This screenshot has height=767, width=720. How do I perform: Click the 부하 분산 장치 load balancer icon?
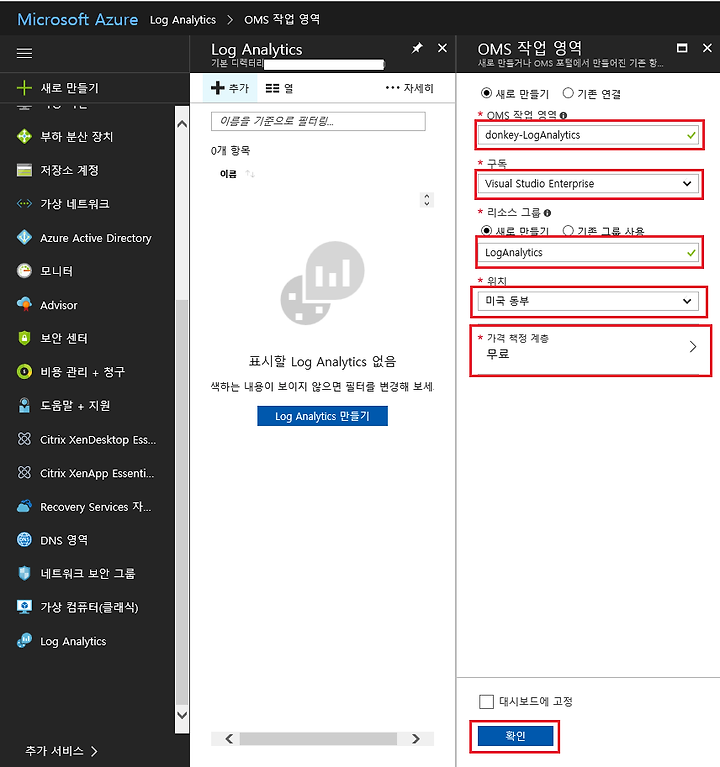pyautogui.click(x=24, y=136)
